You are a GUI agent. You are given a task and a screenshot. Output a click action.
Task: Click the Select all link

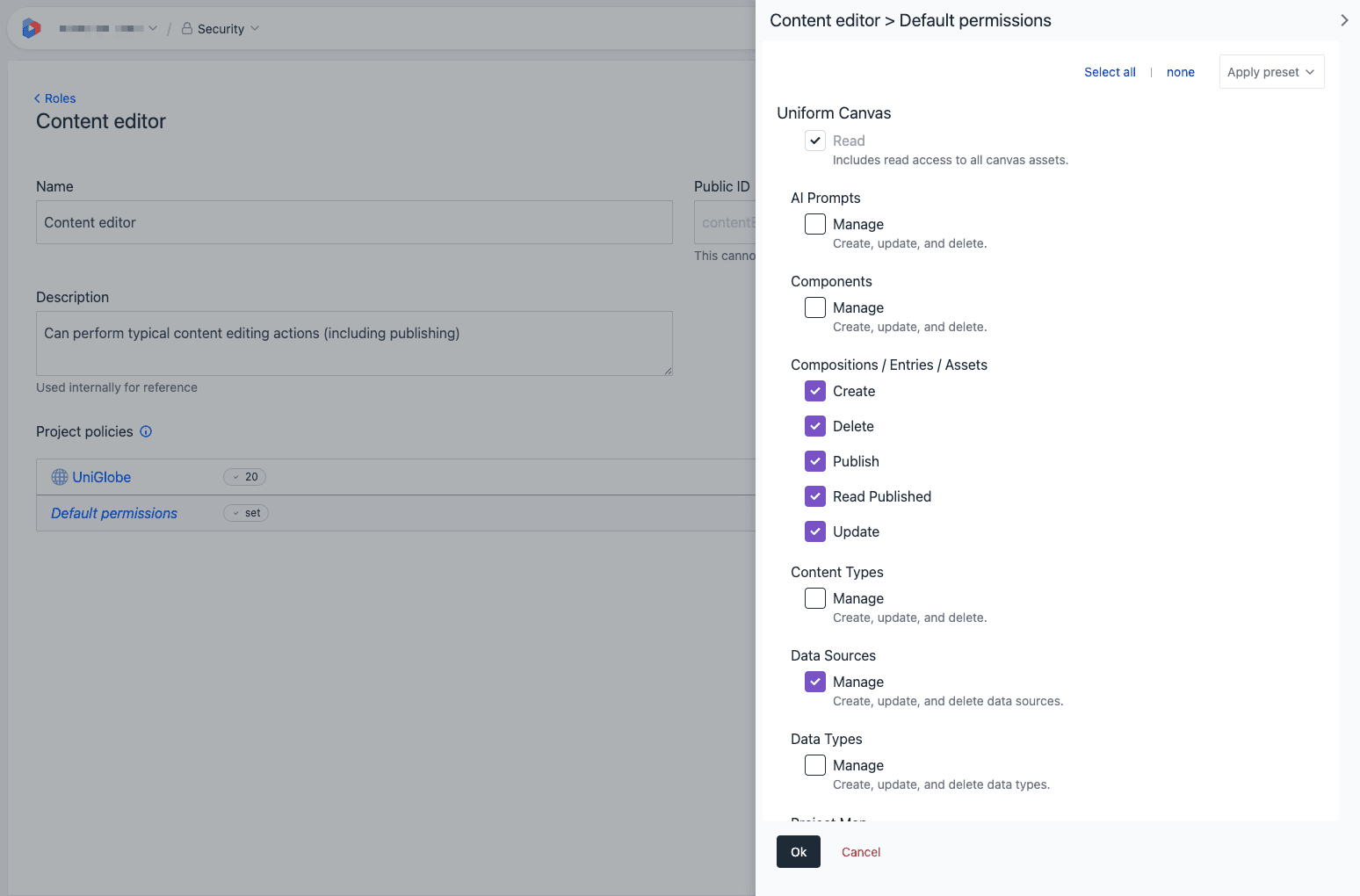tap(1110, 71)
